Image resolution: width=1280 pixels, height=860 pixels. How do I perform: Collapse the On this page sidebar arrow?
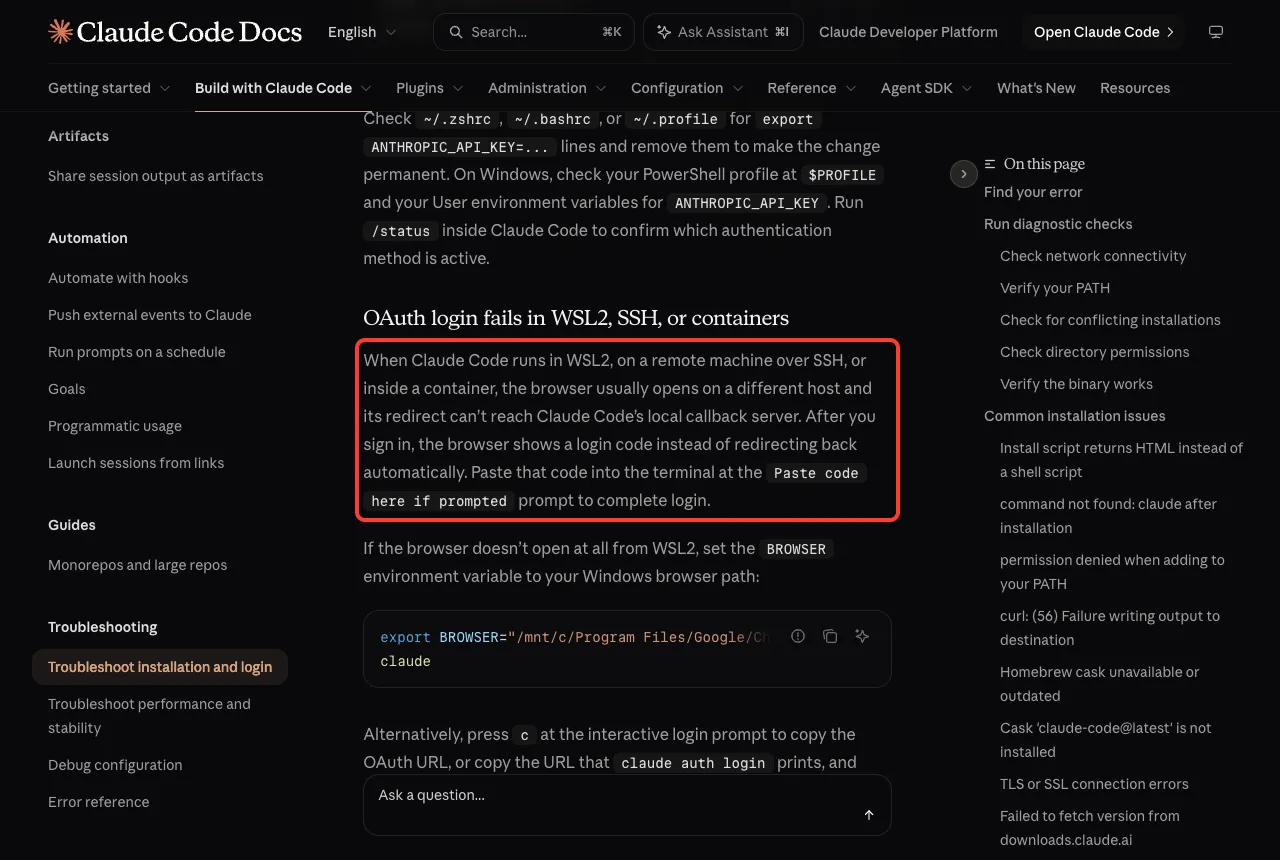(963, 174)
